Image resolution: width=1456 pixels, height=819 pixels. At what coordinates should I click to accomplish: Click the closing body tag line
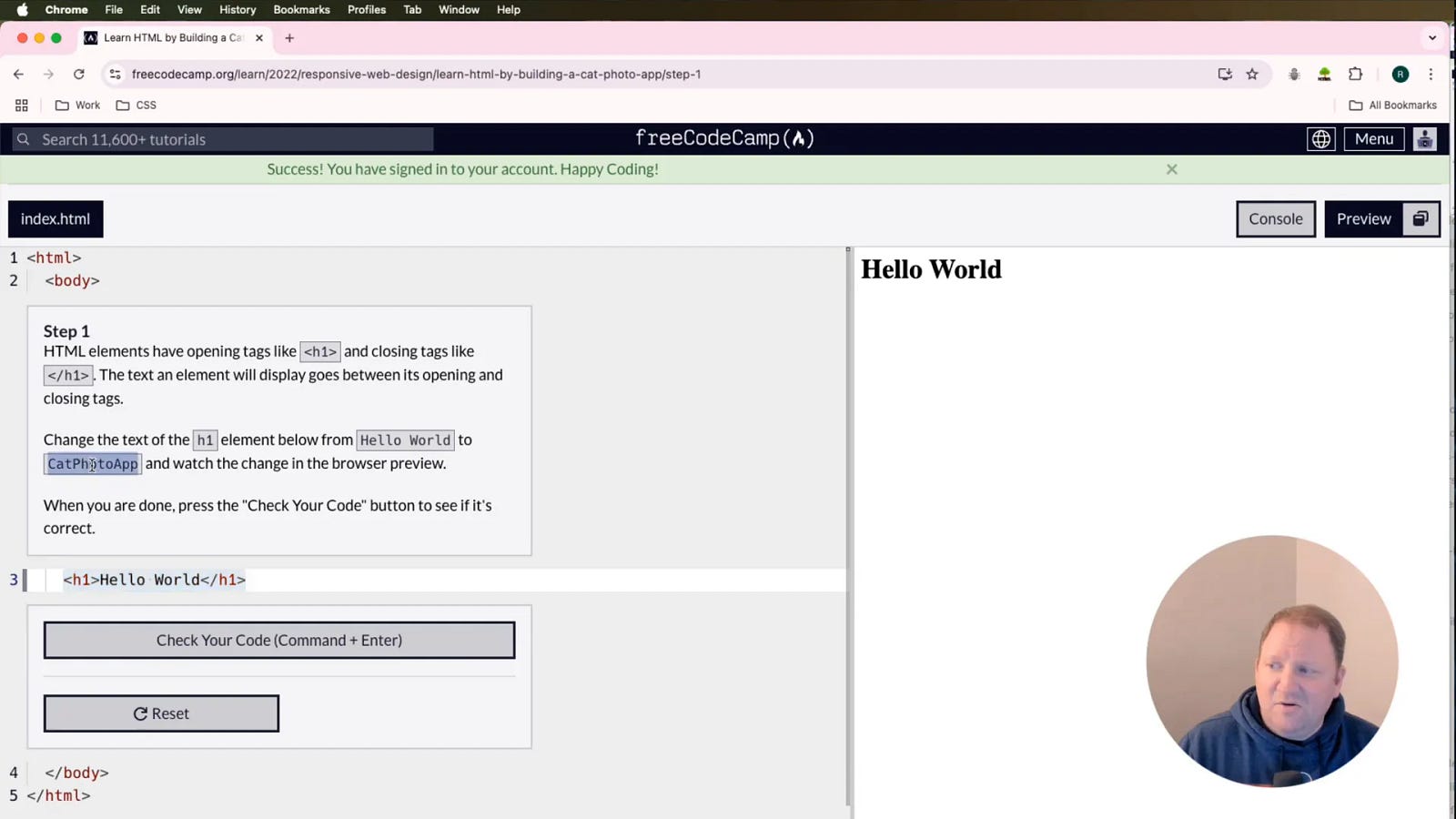pyautogui.click(x=76, y=773)
